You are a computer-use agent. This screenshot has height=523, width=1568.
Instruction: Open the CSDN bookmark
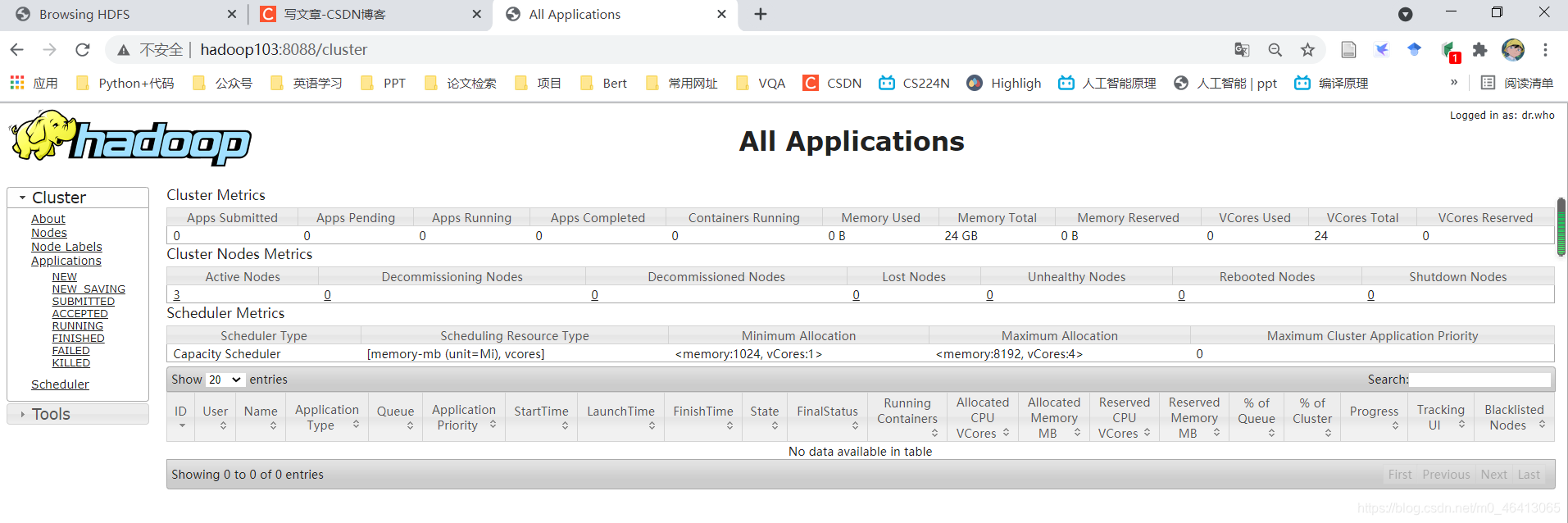point(832,83)
